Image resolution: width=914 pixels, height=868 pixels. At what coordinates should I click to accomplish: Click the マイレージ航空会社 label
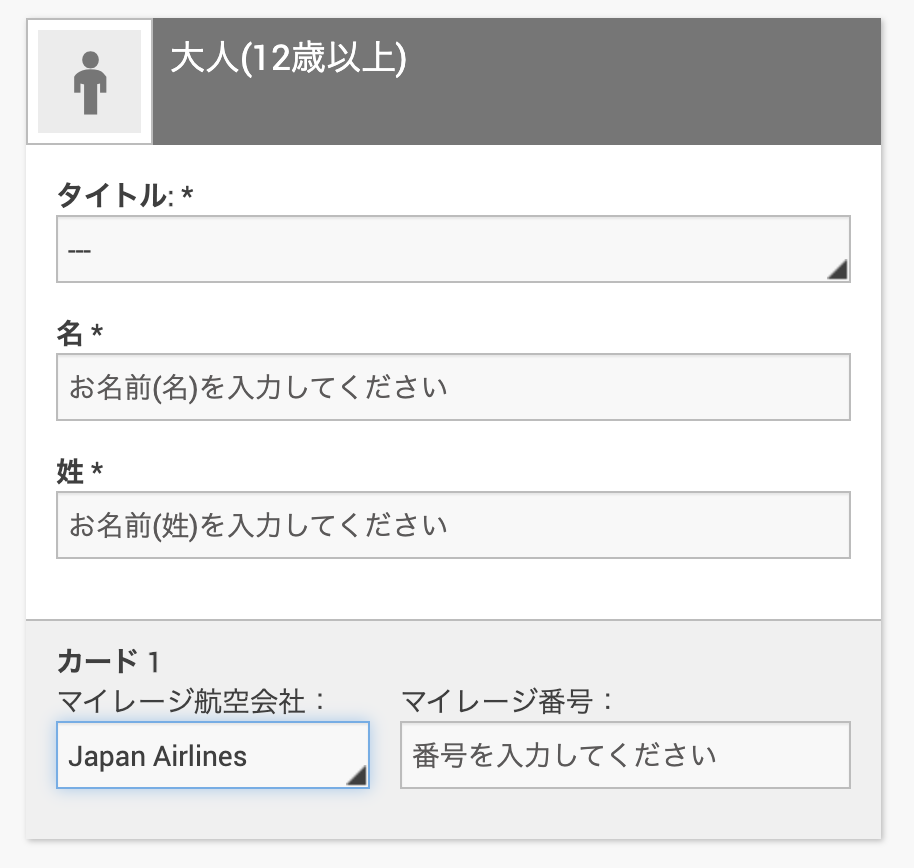[x=190, y=701]
